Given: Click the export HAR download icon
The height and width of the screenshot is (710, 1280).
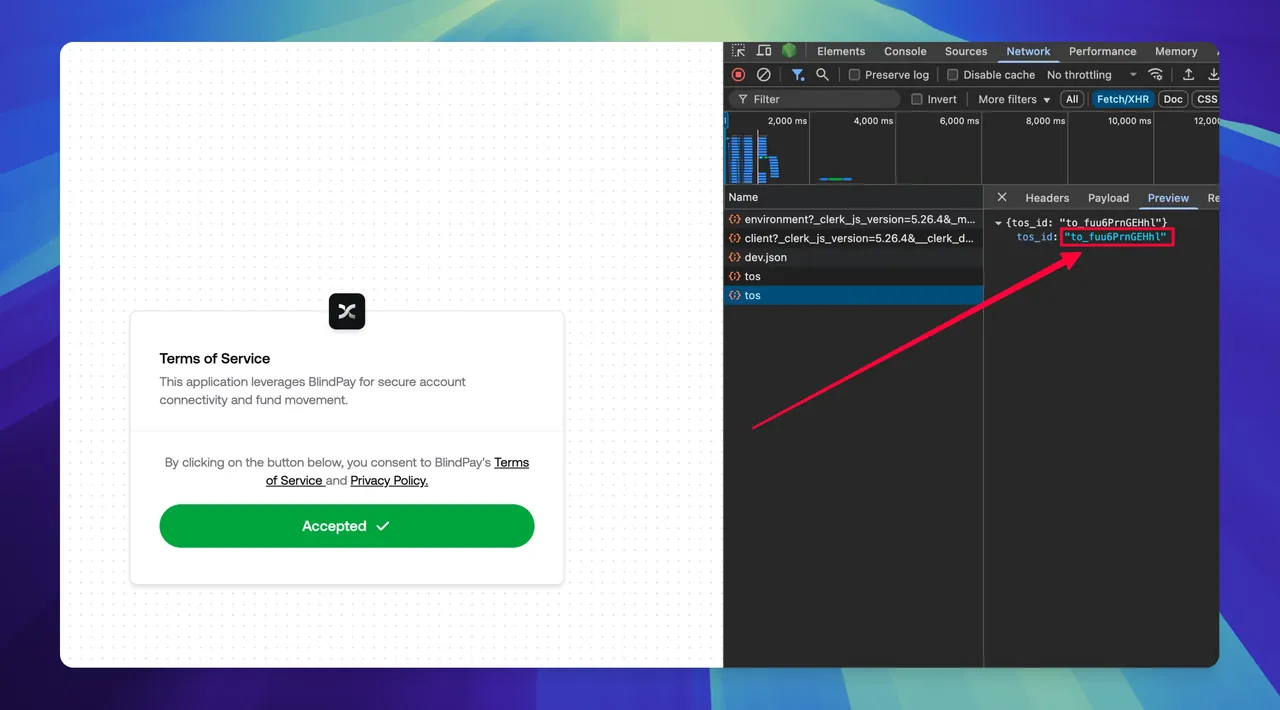Looking at the screenshot, I should click(x=1213, y=75).
